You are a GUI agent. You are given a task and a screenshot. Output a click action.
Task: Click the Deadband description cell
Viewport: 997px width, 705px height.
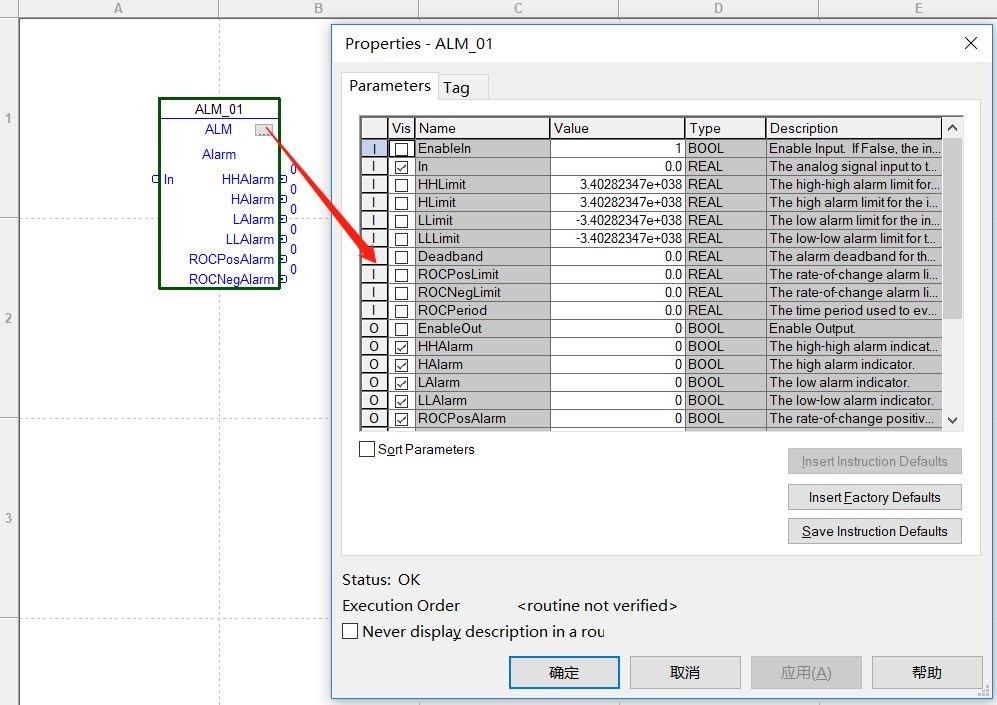(x=854, y=256)
